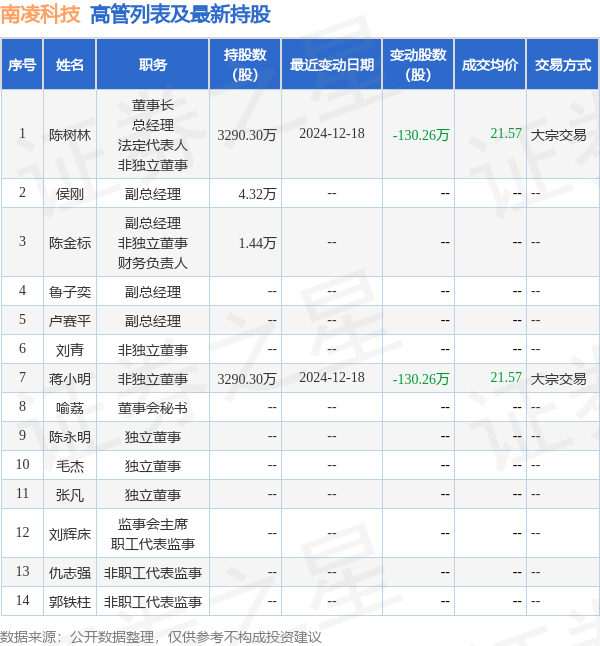This screenshot has width=600, height=646.
Task: Click row number 1
Action: 22,133
